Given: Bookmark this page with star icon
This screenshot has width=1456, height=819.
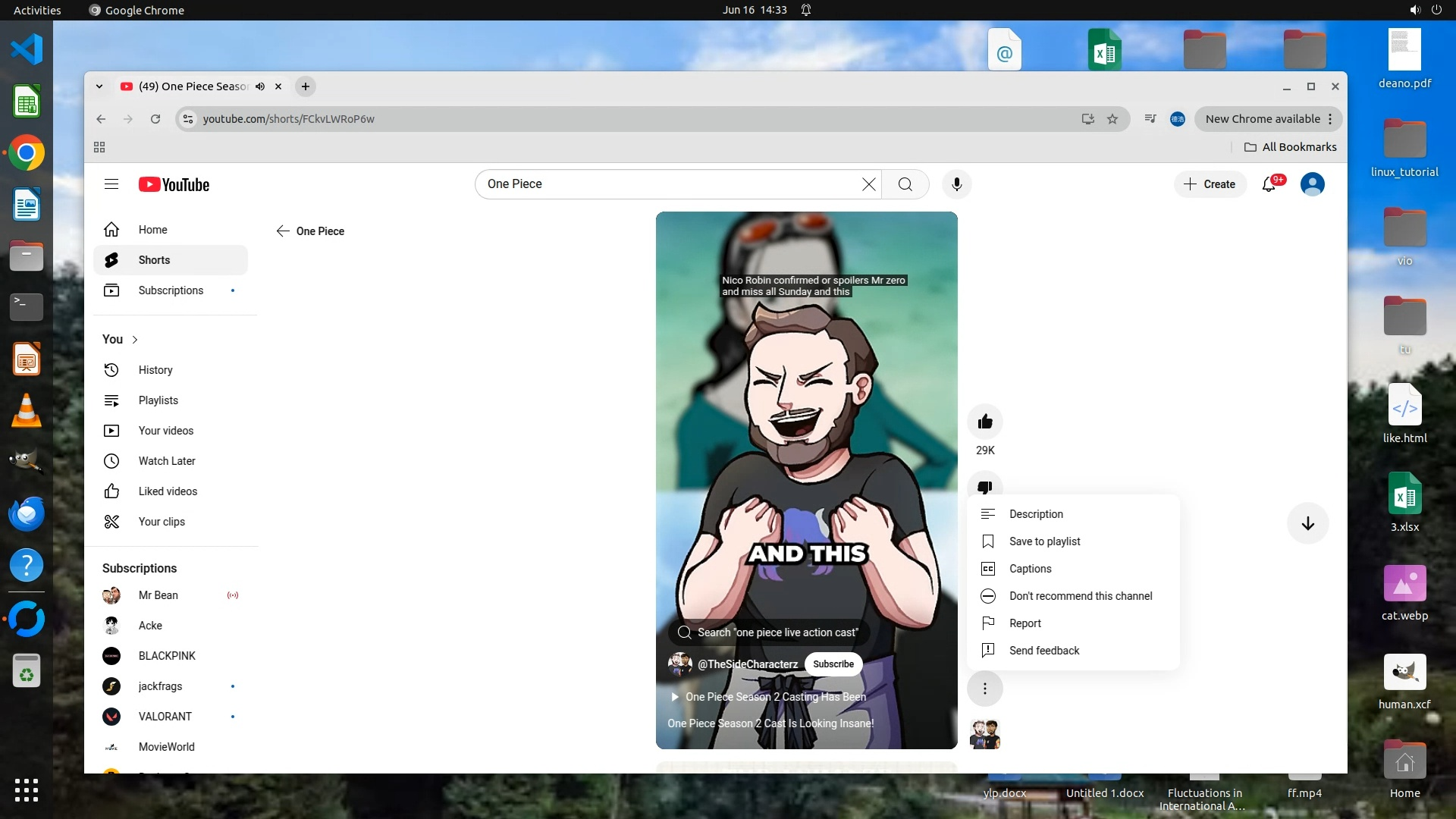Looking at the screenshot, I should tap(1112, 119).
